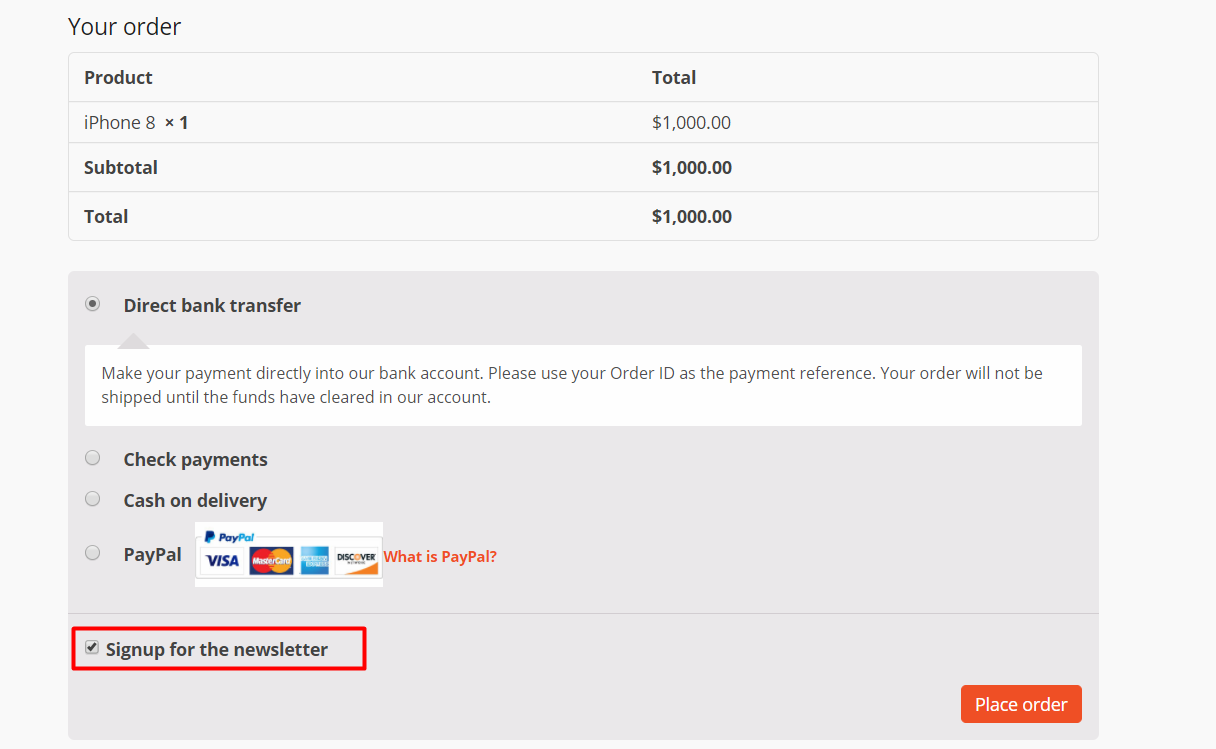Select the Cash on delivery radio button
The width and height of the screenshot is (1216, 749).
coord(93,498)
